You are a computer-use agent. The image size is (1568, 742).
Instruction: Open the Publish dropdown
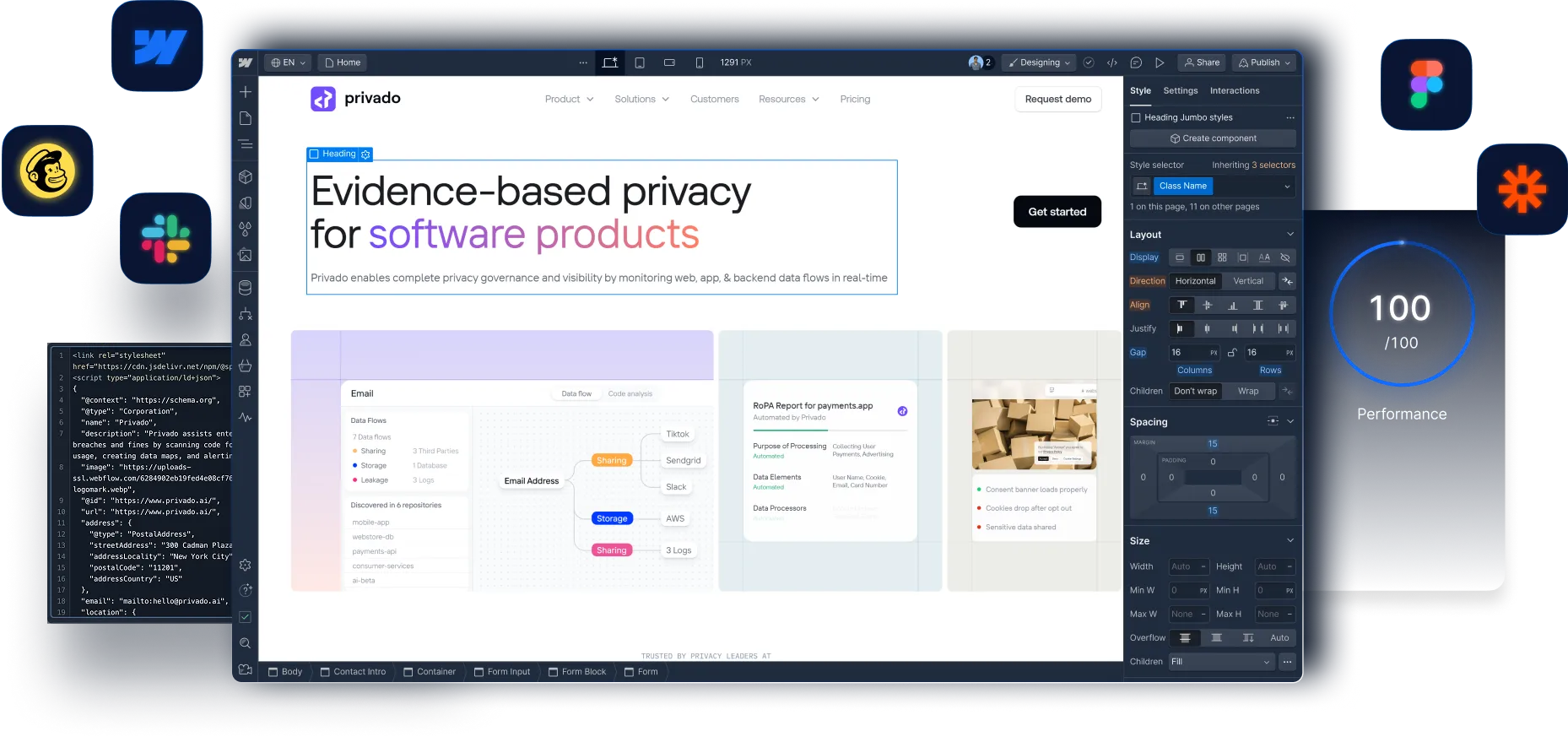click(1264, 62)
